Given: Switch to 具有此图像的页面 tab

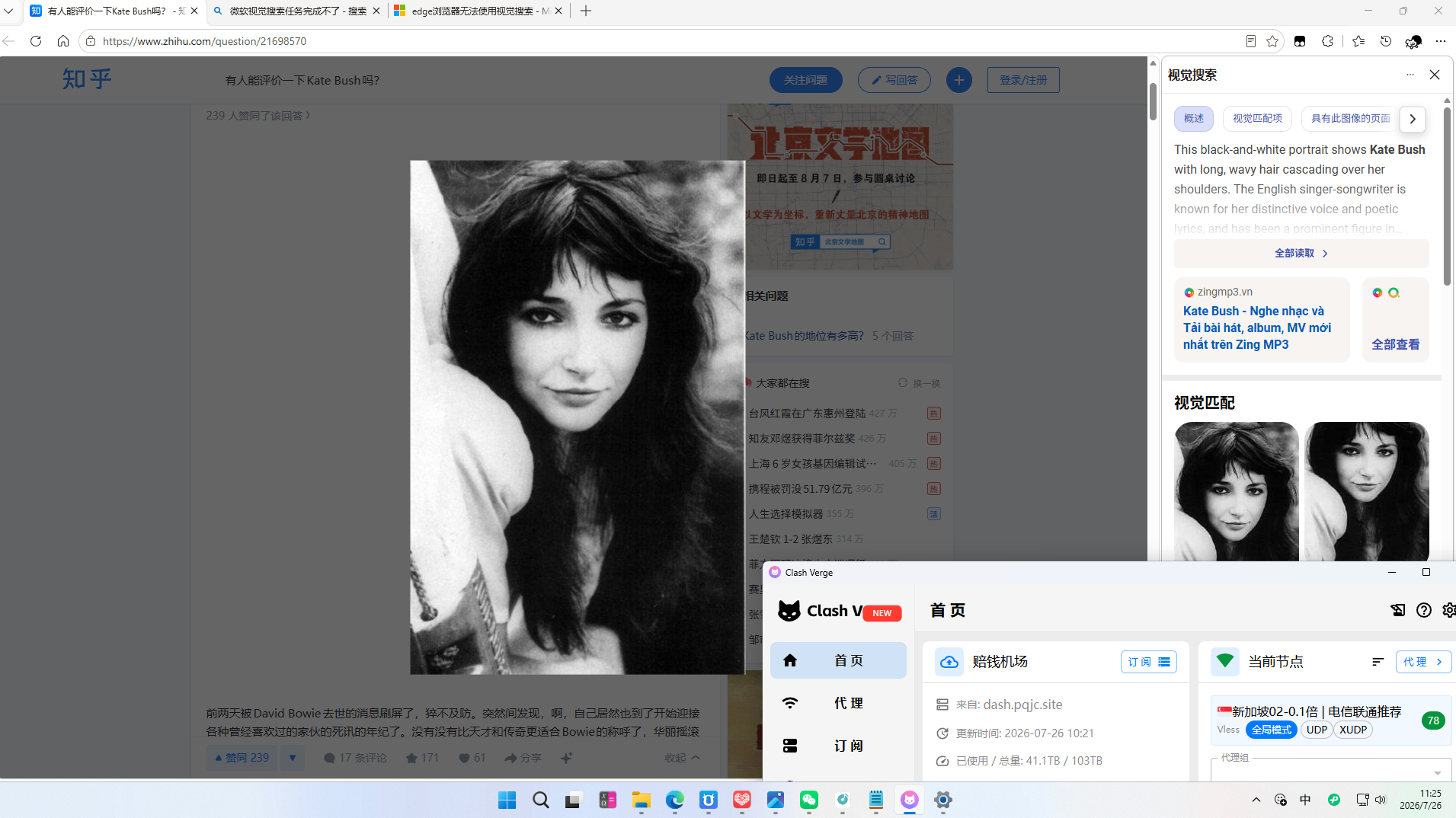Looking at the screenshot, I should pyautogui.click(x=1350, y=119).
